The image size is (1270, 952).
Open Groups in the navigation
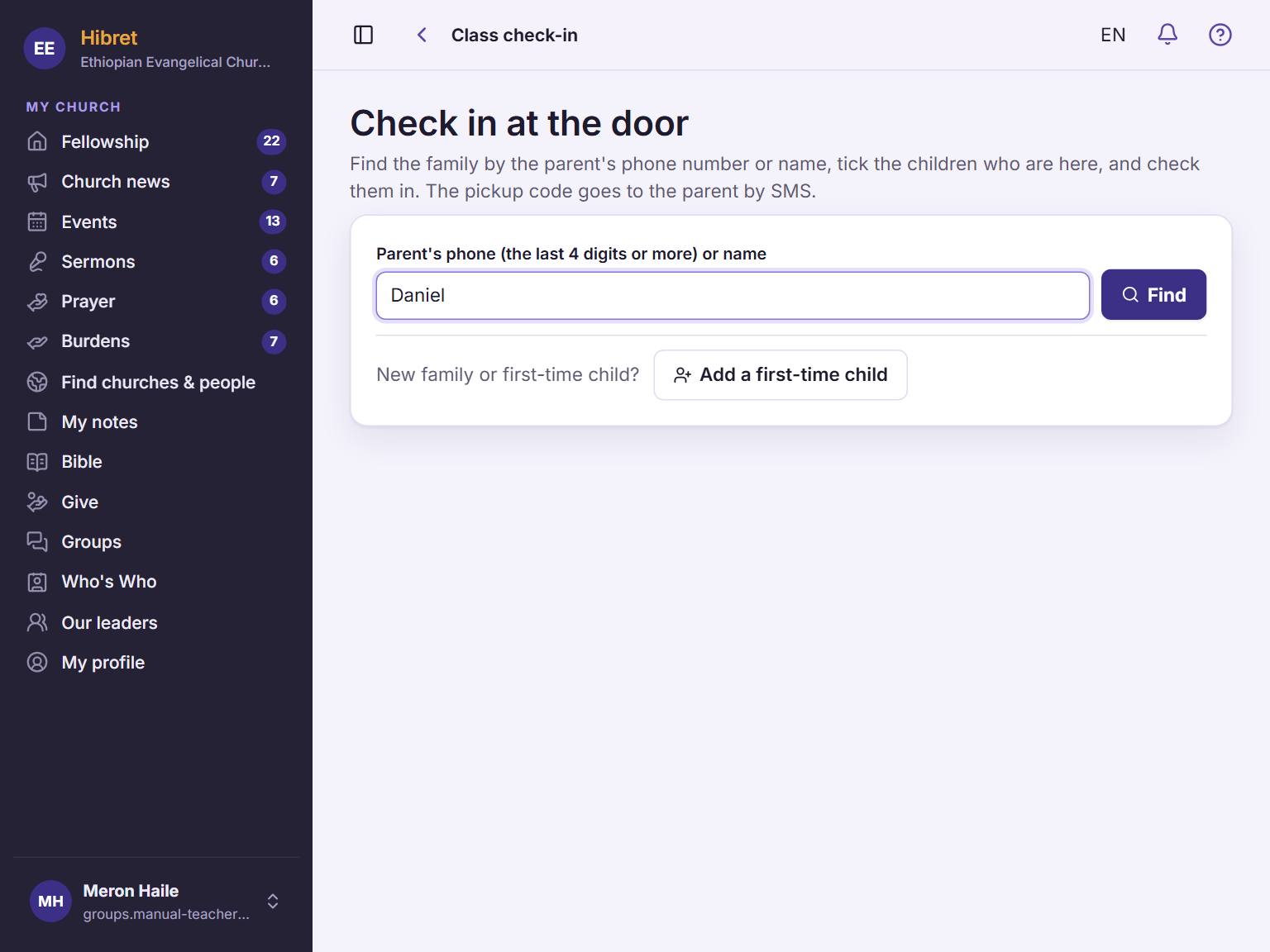(x=156, y=541)
